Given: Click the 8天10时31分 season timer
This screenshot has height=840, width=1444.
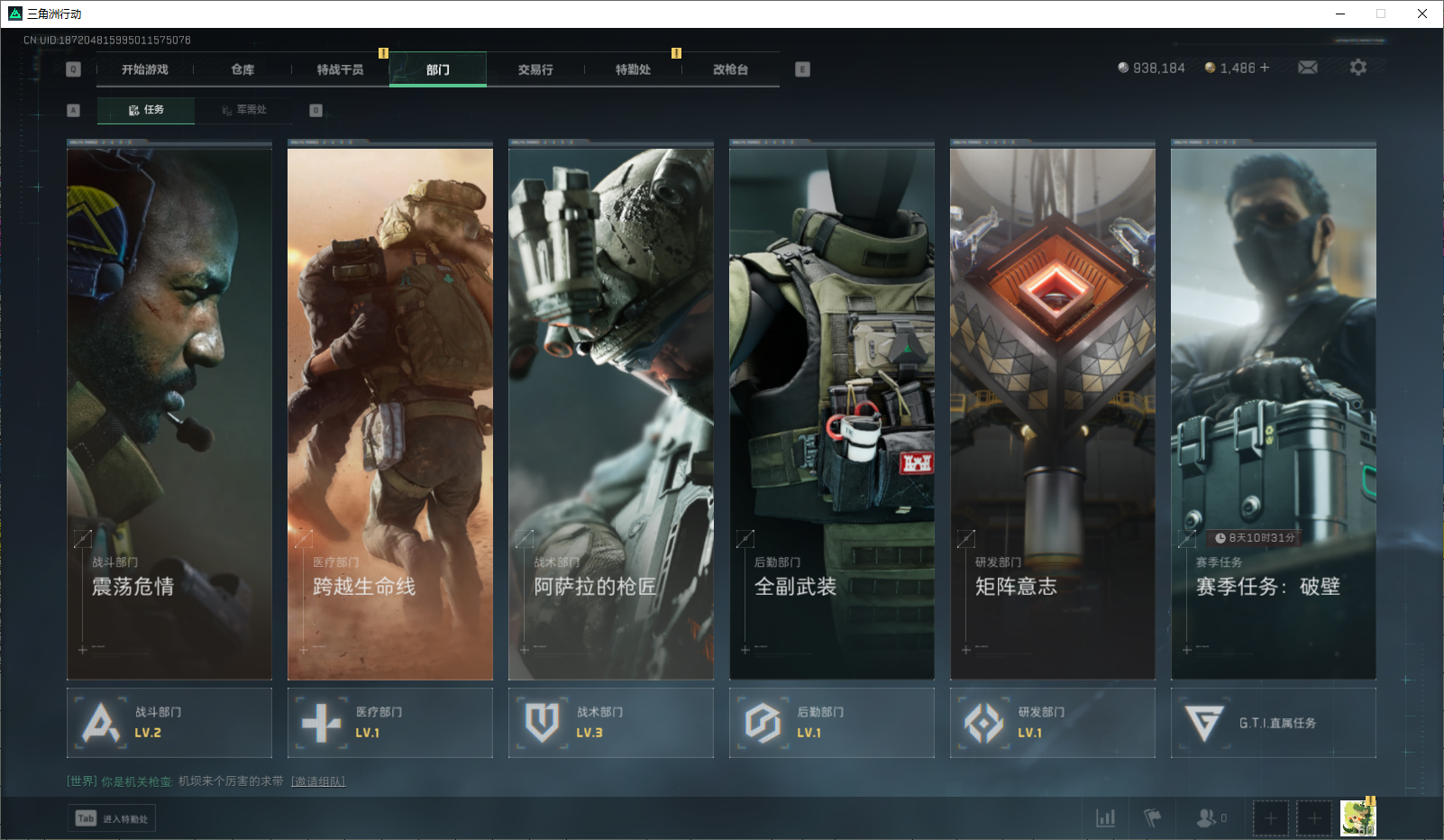Looking at the screenshot, I should [1255, 538].
